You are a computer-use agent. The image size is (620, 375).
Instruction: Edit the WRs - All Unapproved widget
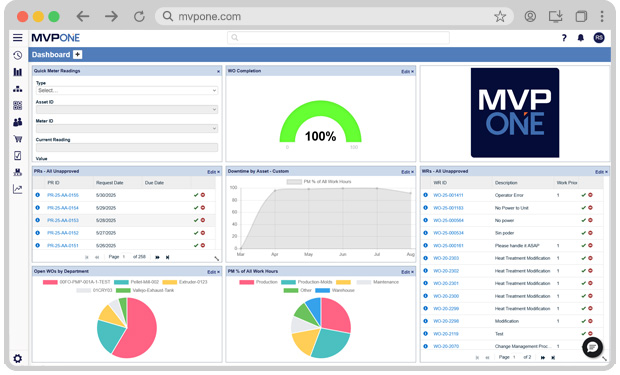click(x=599, y=172)
